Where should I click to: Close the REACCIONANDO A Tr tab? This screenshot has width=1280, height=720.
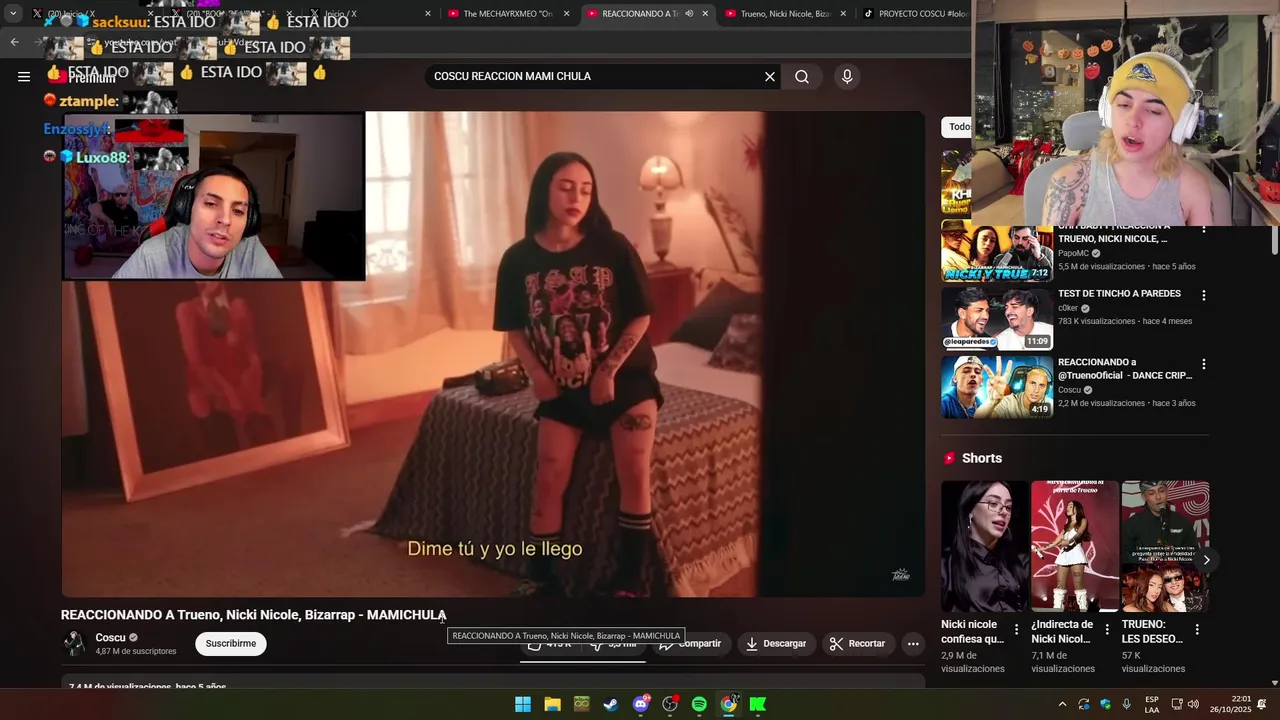tap(705, 13)
